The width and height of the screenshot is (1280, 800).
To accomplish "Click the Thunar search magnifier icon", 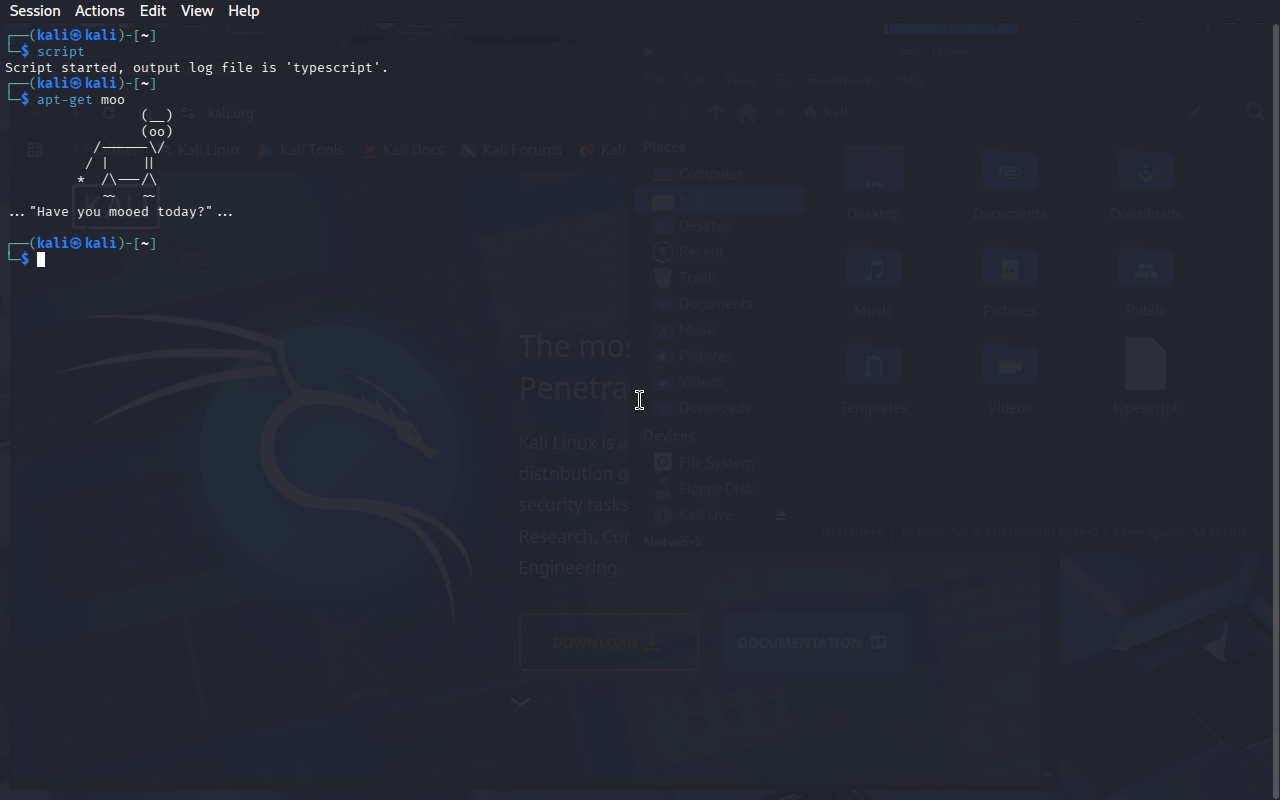I will [1255, 113].
